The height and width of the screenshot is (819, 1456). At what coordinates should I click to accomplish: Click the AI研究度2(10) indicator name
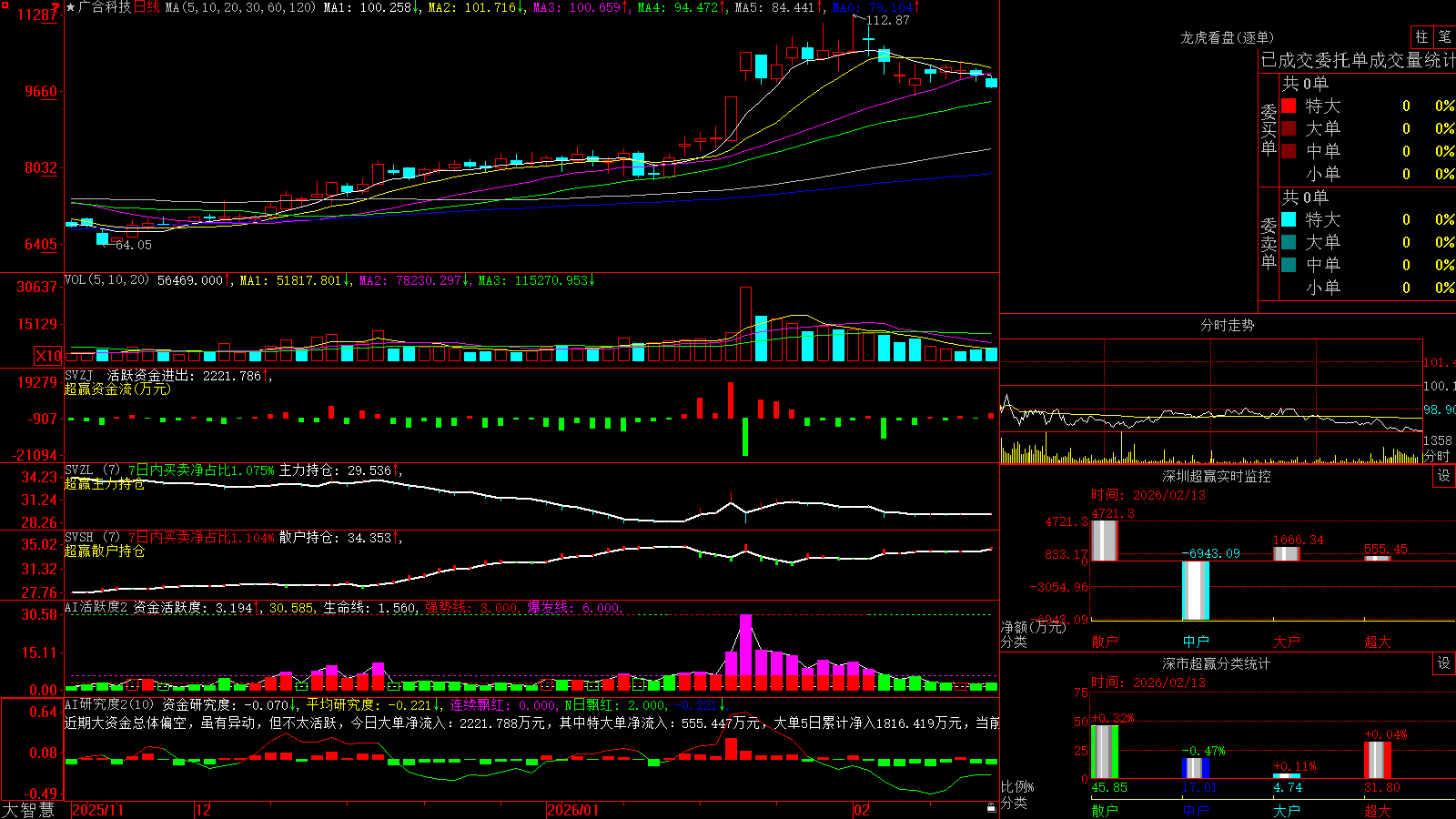tap(109, 703)
